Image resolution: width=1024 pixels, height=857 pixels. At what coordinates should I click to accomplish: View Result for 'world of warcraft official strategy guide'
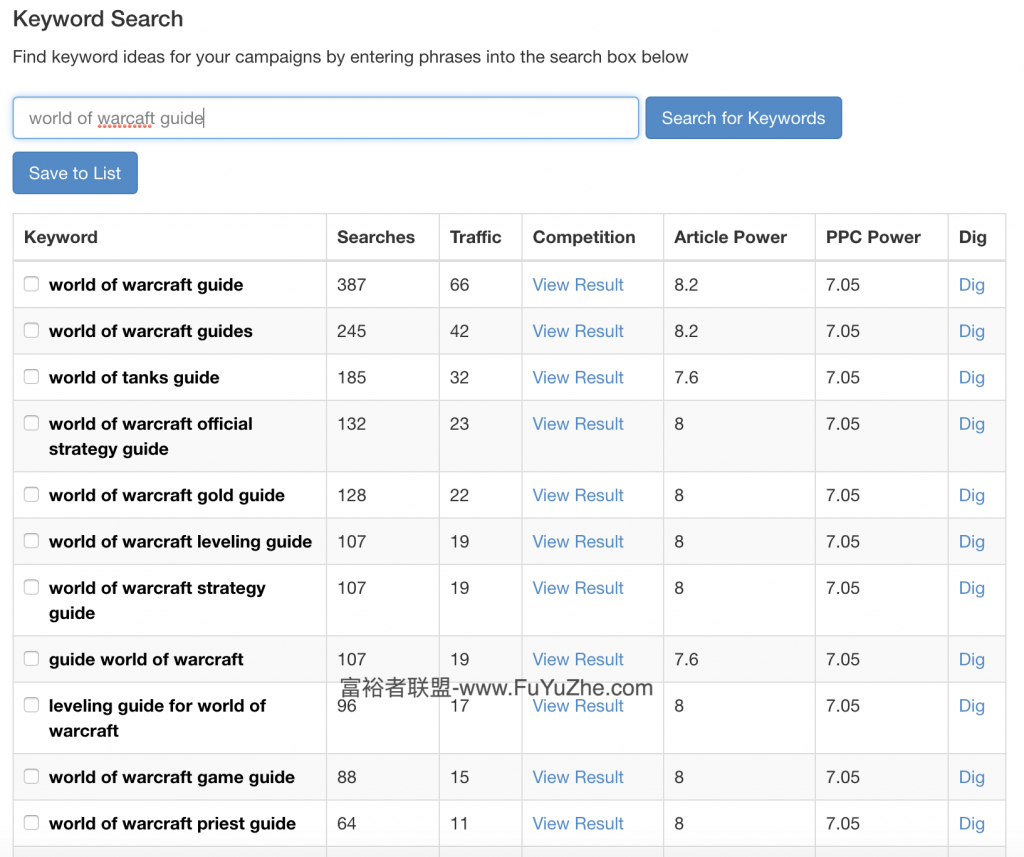(x=578, y=424)
